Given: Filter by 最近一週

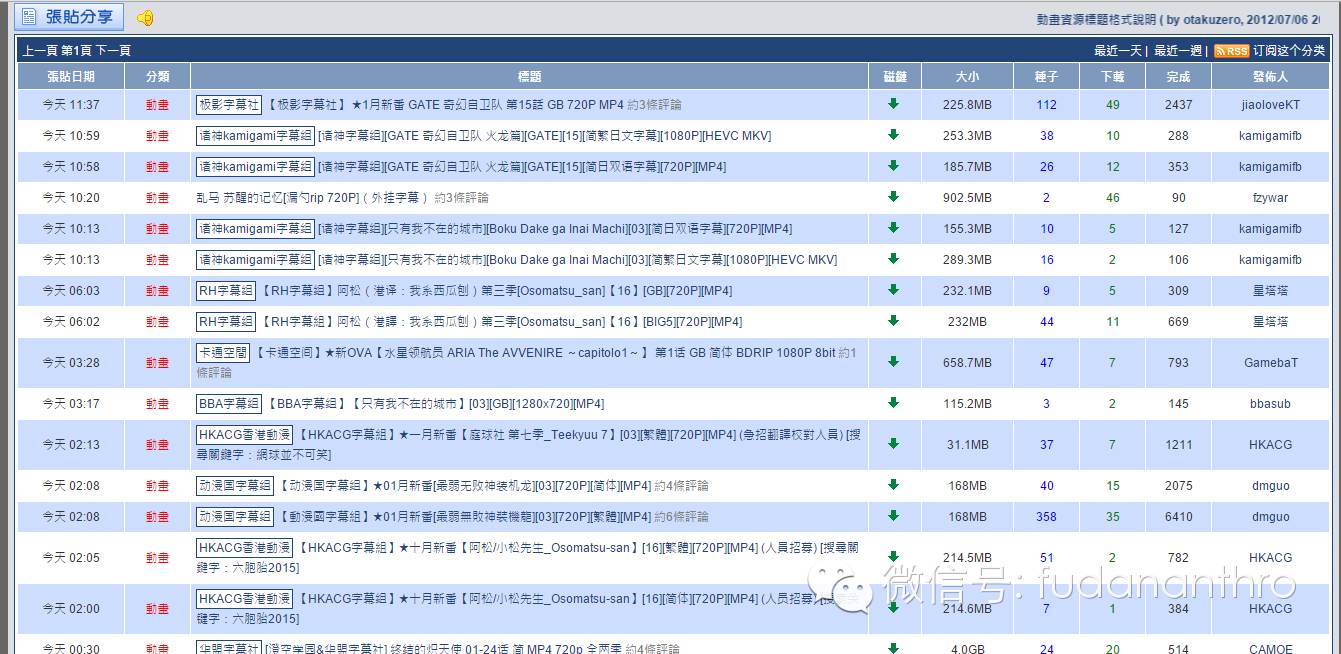Looking at the screenshot, I should (x=1178, y=50).
